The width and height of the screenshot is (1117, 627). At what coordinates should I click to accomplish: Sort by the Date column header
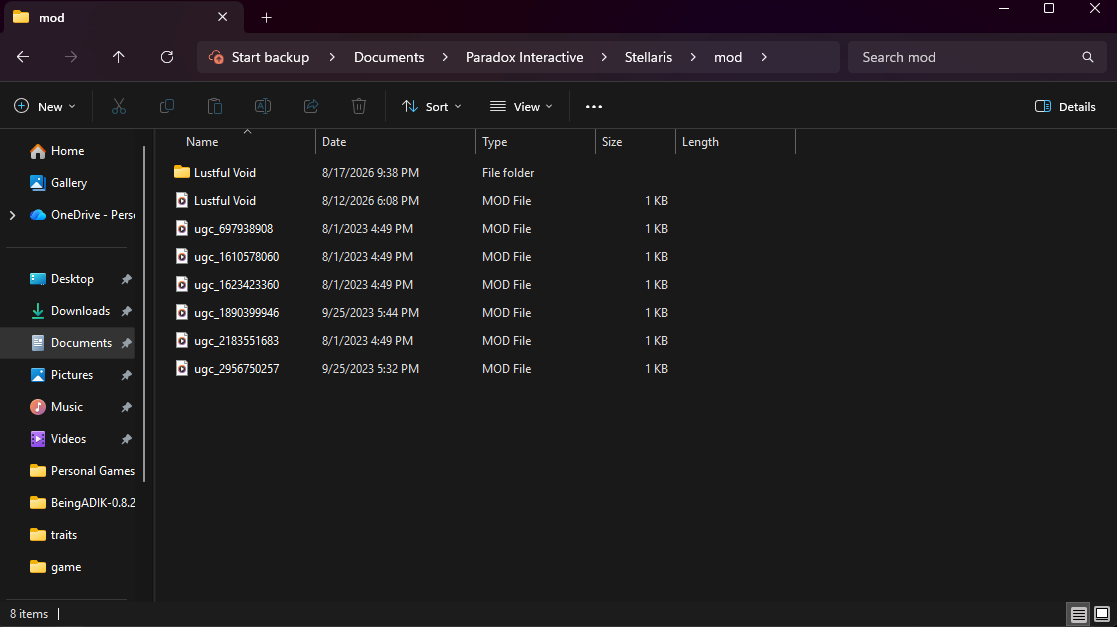coord(395,142)
